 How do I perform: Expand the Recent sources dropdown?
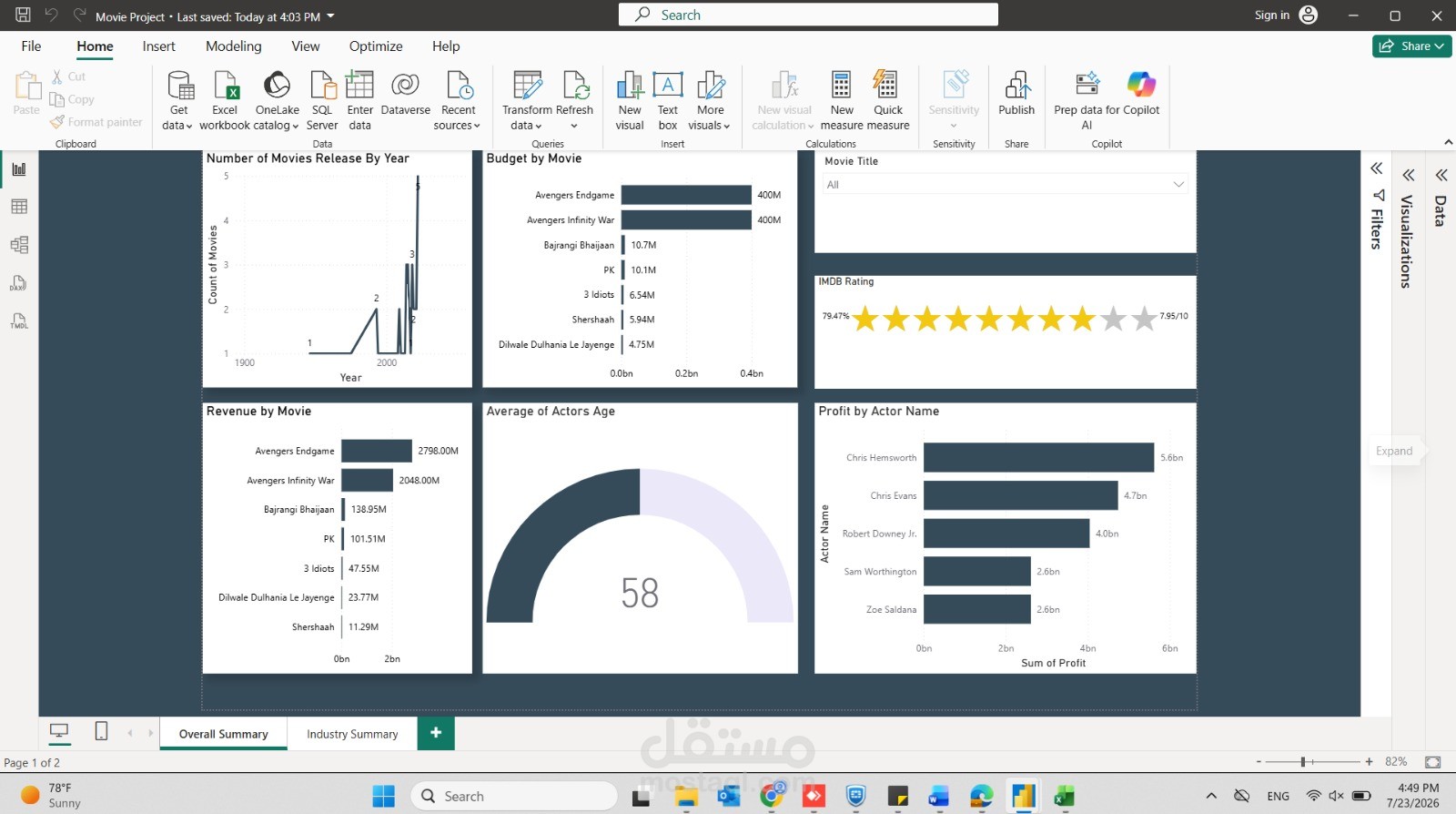click(477, 127)
